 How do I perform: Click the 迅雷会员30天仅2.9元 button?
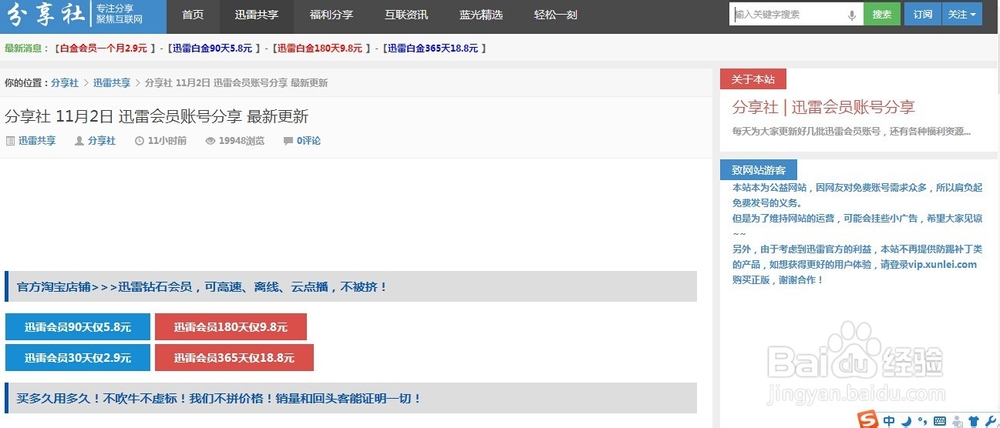pyautogui.click(x=78, y=358)
